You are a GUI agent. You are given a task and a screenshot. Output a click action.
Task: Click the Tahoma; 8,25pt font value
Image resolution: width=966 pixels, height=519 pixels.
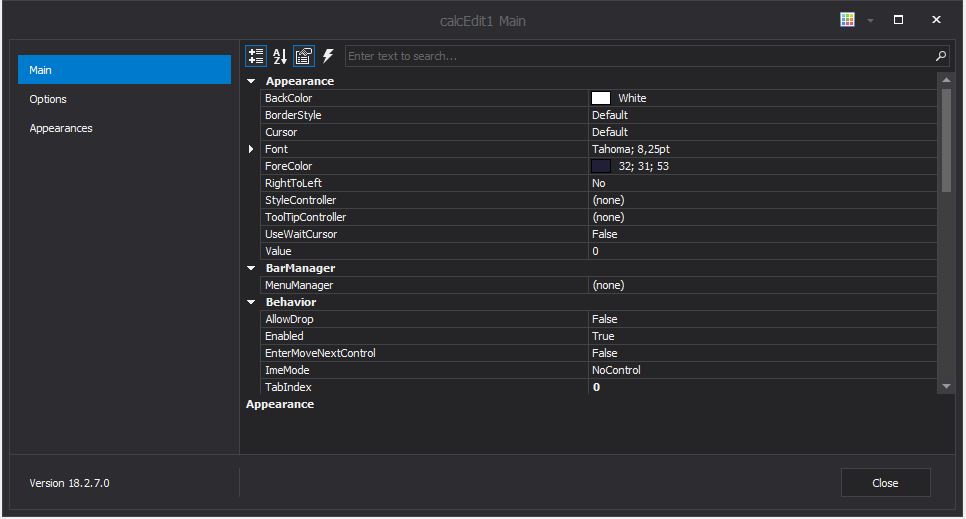[631, 149]
